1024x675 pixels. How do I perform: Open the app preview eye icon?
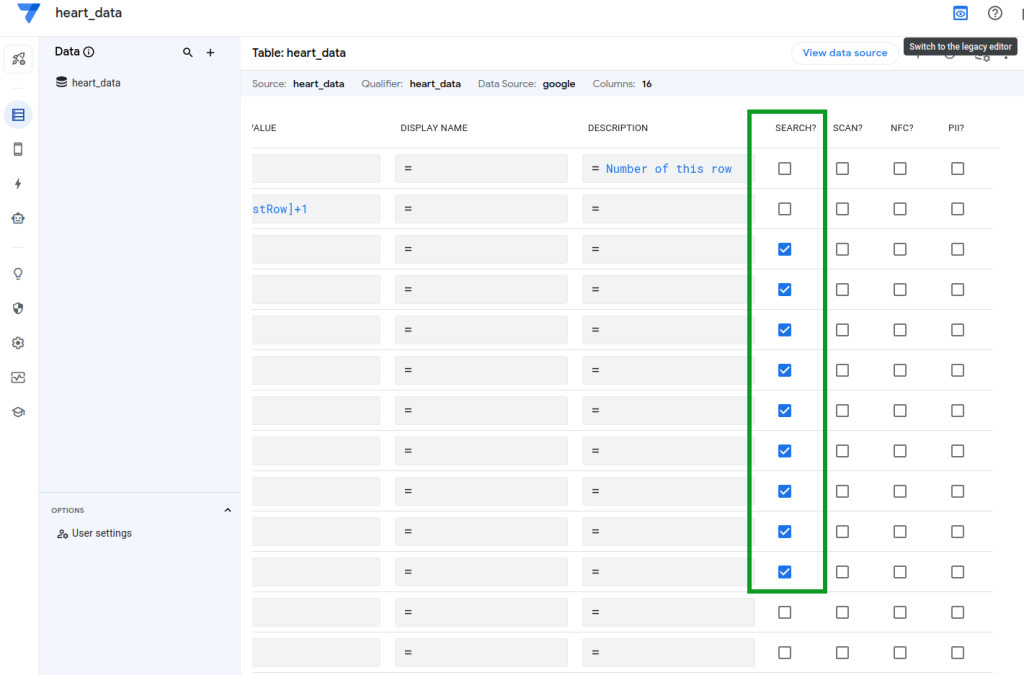(960, 13)
